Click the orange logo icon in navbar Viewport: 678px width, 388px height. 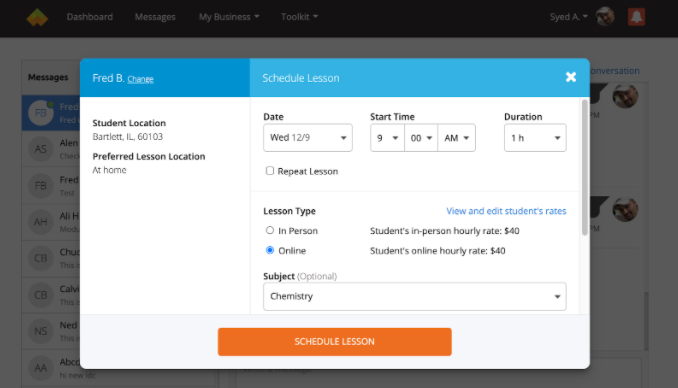37,17
